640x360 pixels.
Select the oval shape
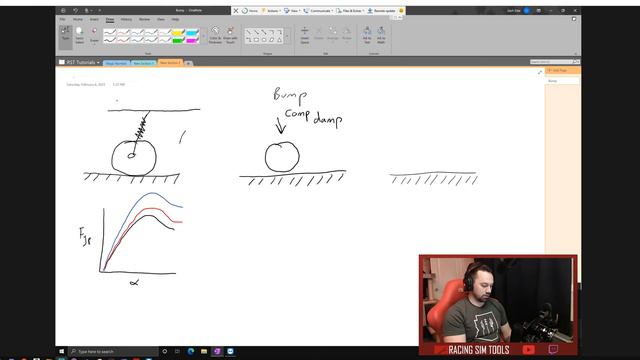click(x=264, y=40)
